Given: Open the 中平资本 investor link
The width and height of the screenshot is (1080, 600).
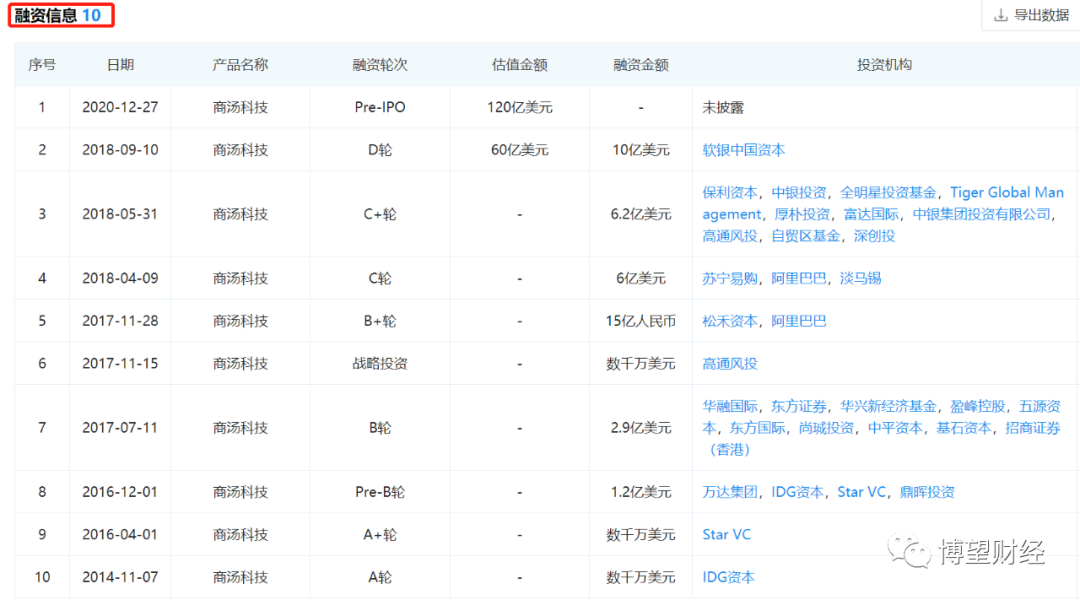Looking at the screenshot, I should pos(895,428).
